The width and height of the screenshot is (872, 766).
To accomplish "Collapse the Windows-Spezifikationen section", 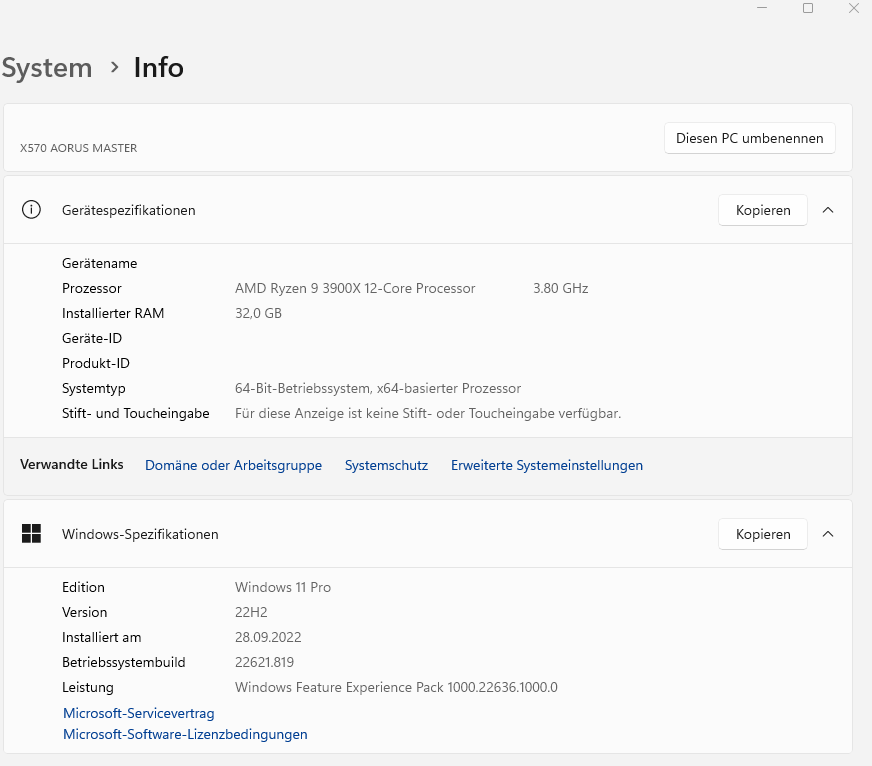I will [828, 534].
